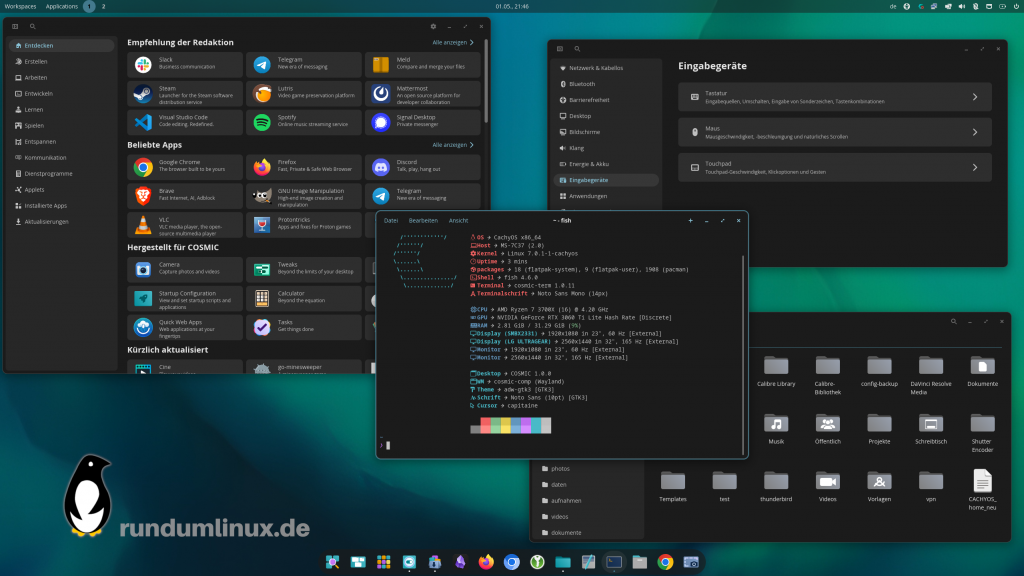Click the terminal window scrollbar
Screen dimensions: 1024x576
click(x=744, y=355)
